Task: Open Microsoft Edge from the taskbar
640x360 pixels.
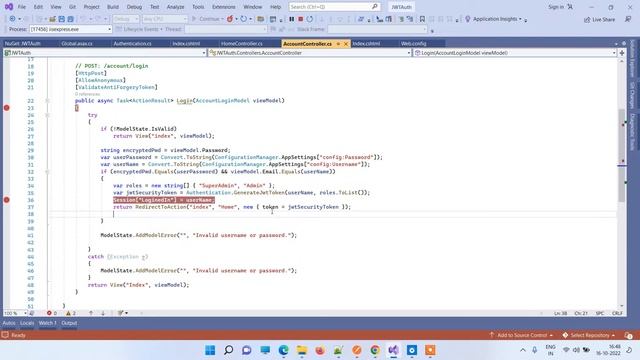Action: (x=284, y=350)
